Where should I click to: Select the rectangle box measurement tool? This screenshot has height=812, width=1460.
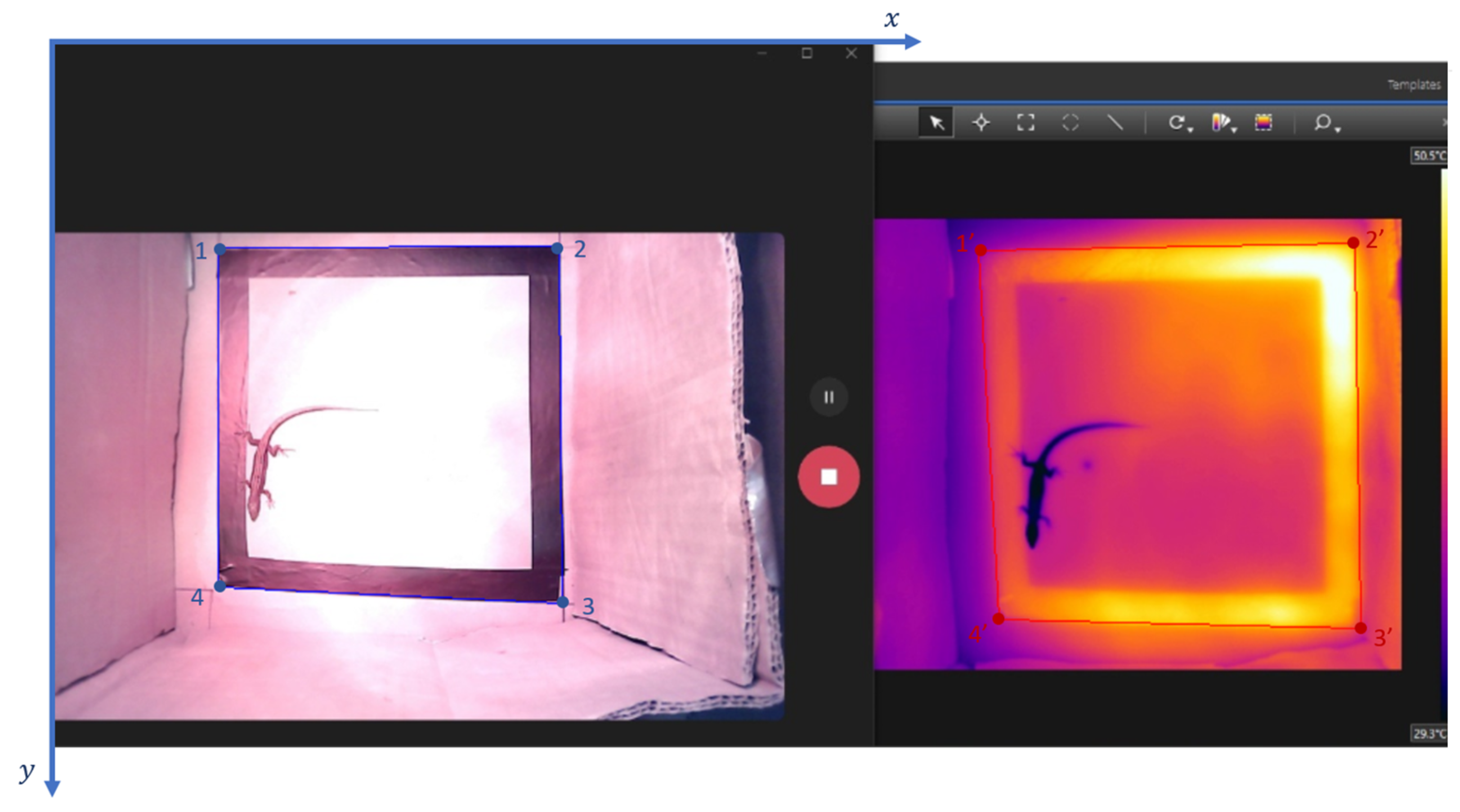click(x=1026, y=122)
